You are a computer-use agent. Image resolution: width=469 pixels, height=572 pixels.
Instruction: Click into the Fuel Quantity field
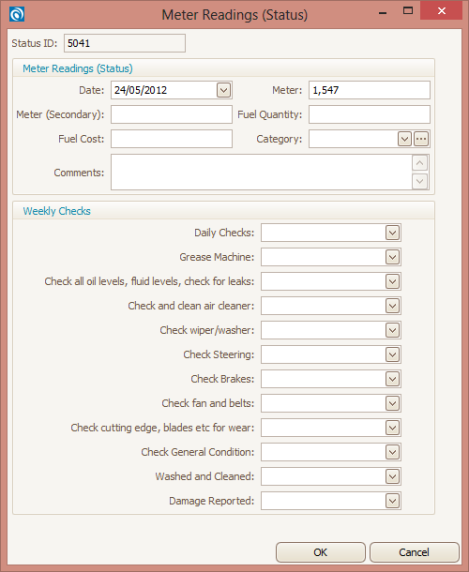point(369,115)
